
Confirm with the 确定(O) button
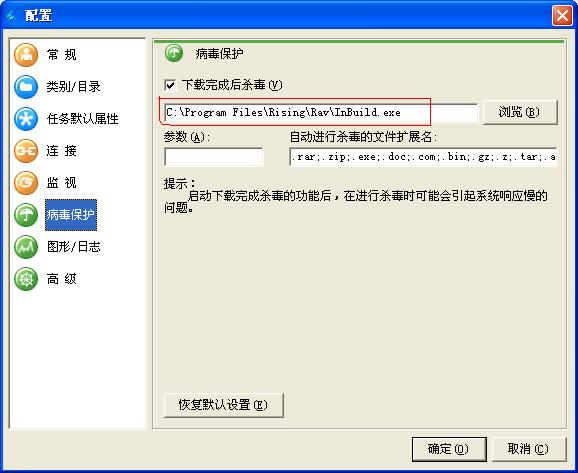click(449, 449)
